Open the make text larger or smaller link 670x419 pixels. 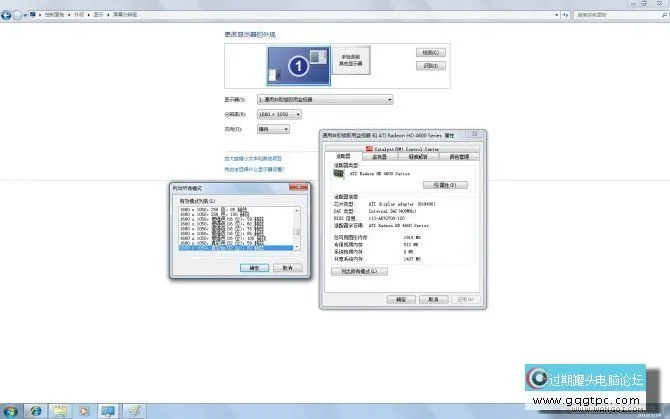click(x=253, y=158)
